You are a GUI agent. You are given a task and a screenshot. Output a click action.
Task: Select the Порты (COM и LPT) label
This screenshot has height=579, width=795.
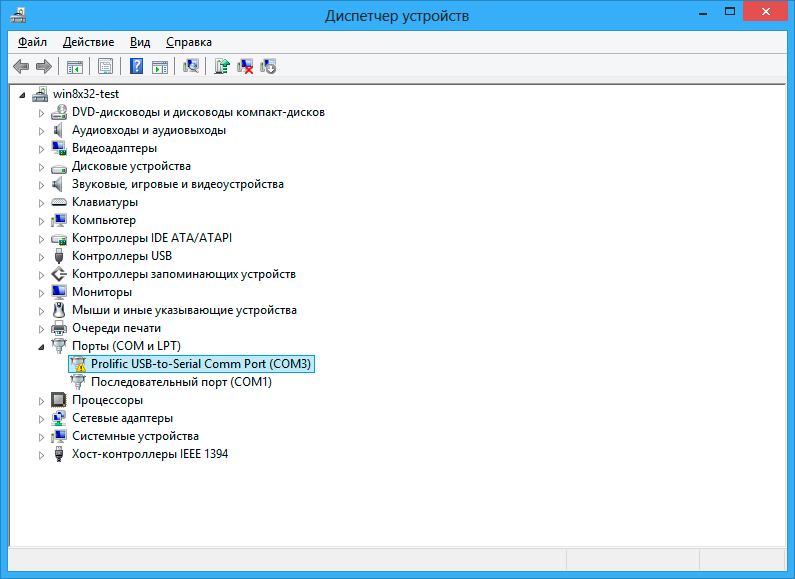point(126,346)
